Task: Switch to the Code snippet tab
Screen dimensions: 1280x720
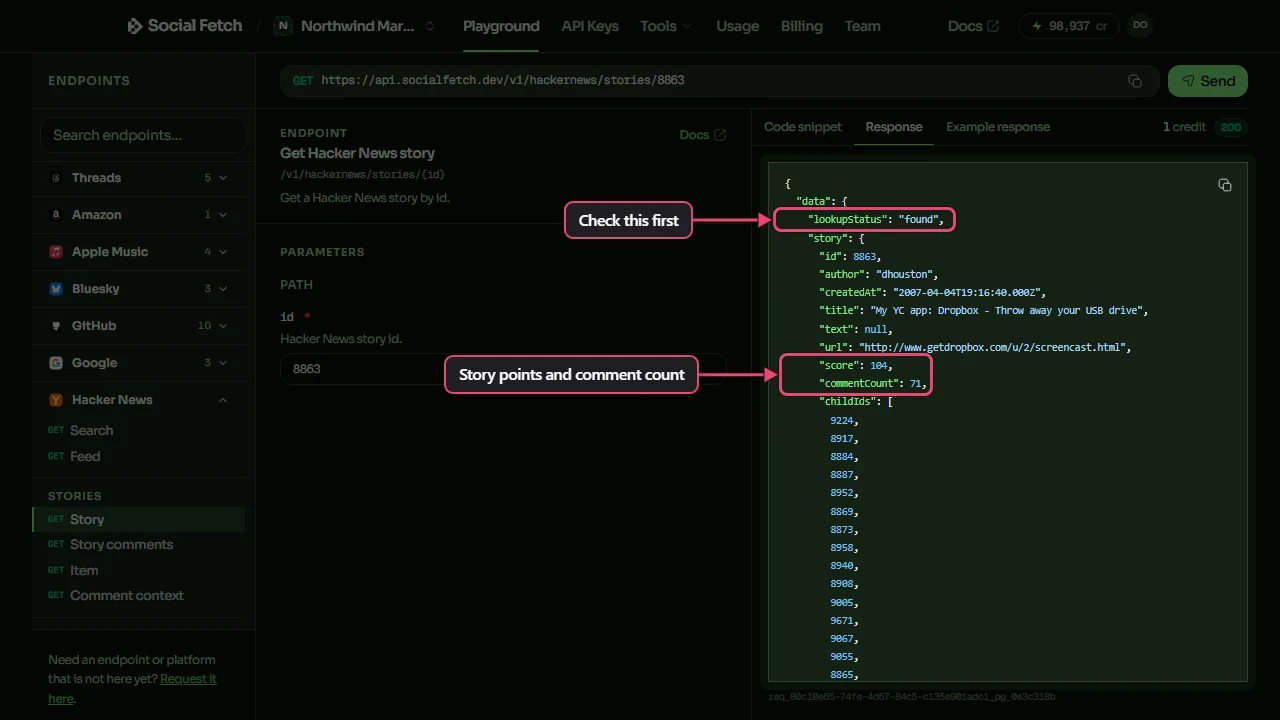Action: pos(803,127)
